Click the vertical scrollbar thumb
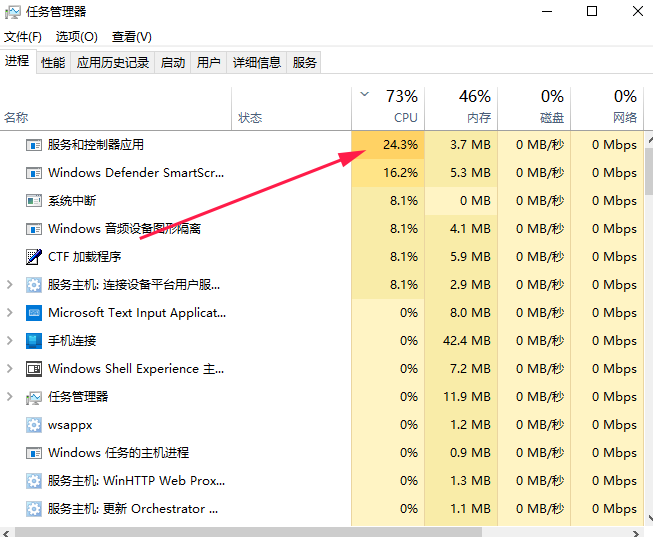 [649, 171]
